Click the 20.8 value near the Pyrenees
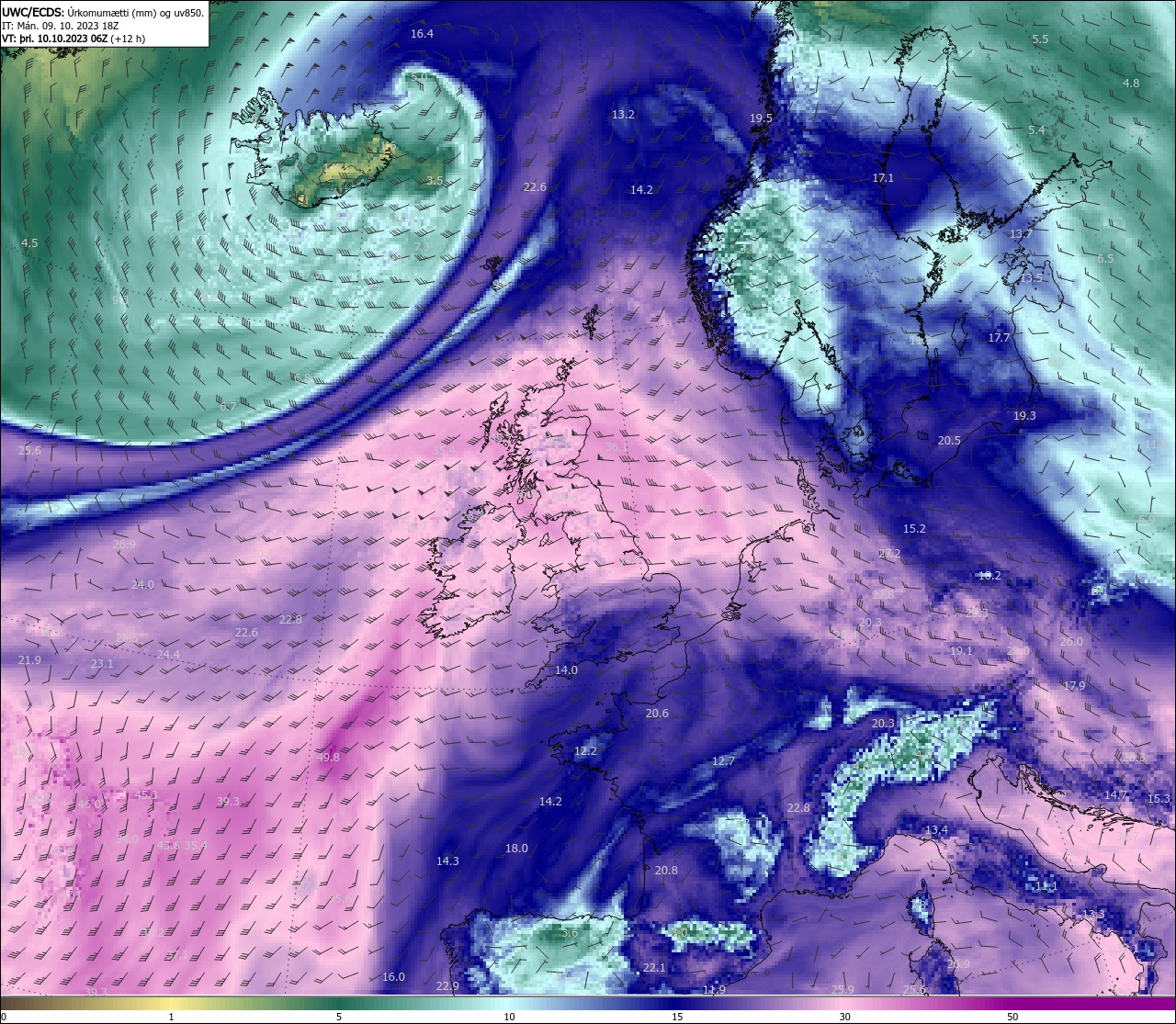Image resolution: width=1176 pixels, height=1024 pixels. click(666, 871)
